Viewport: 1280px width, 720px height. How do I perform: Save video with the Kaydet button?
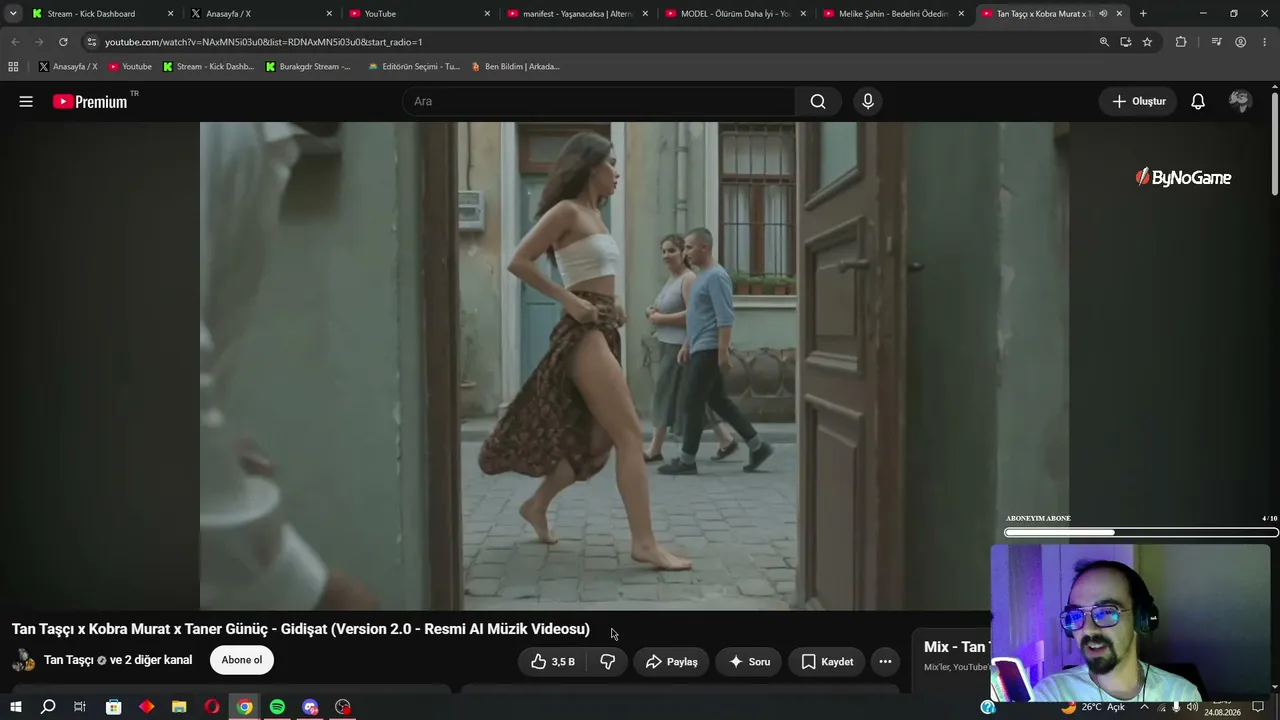click(x=826, y=661)
